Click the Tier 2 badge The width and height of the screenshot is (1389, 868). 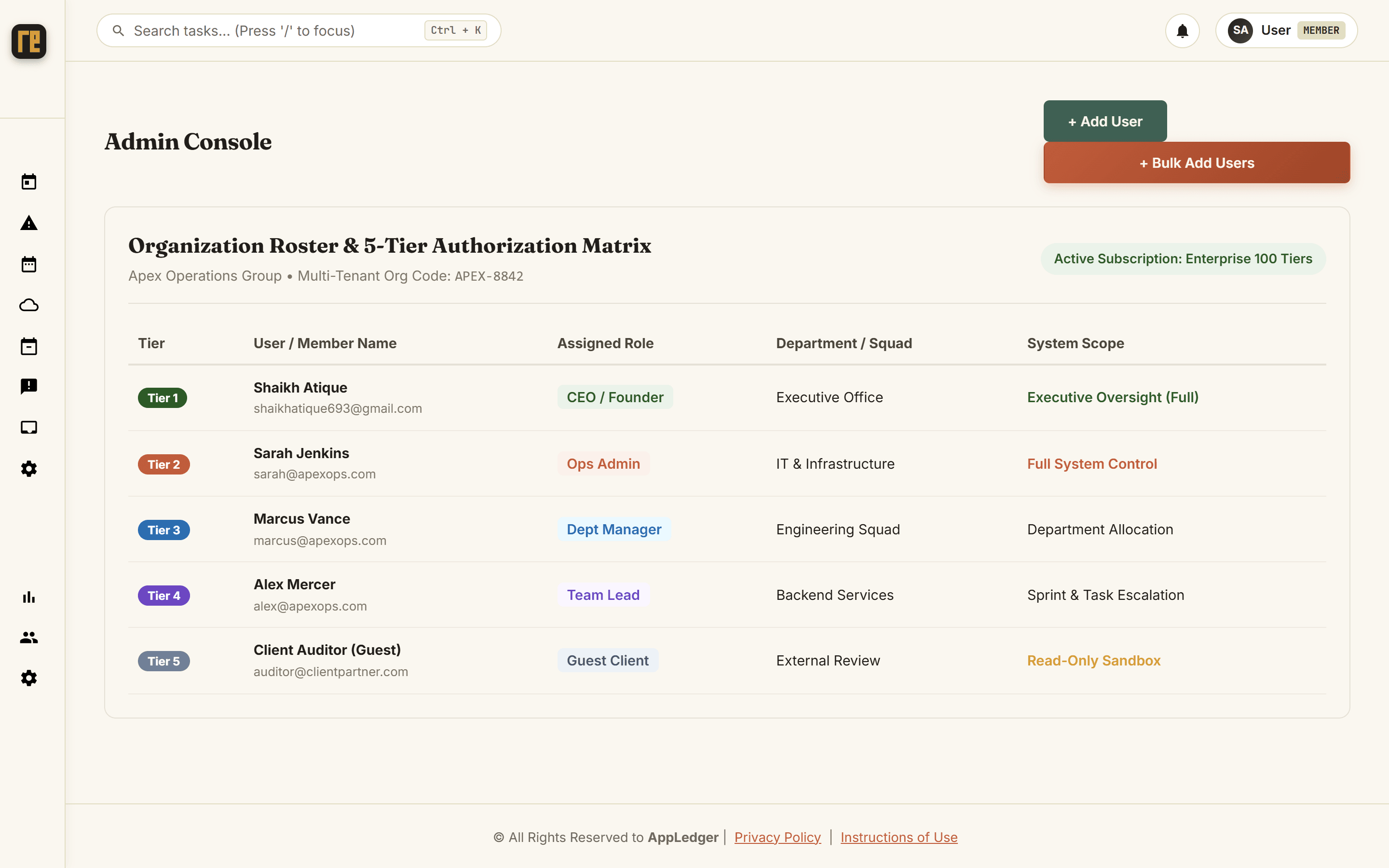click(163, 464)
